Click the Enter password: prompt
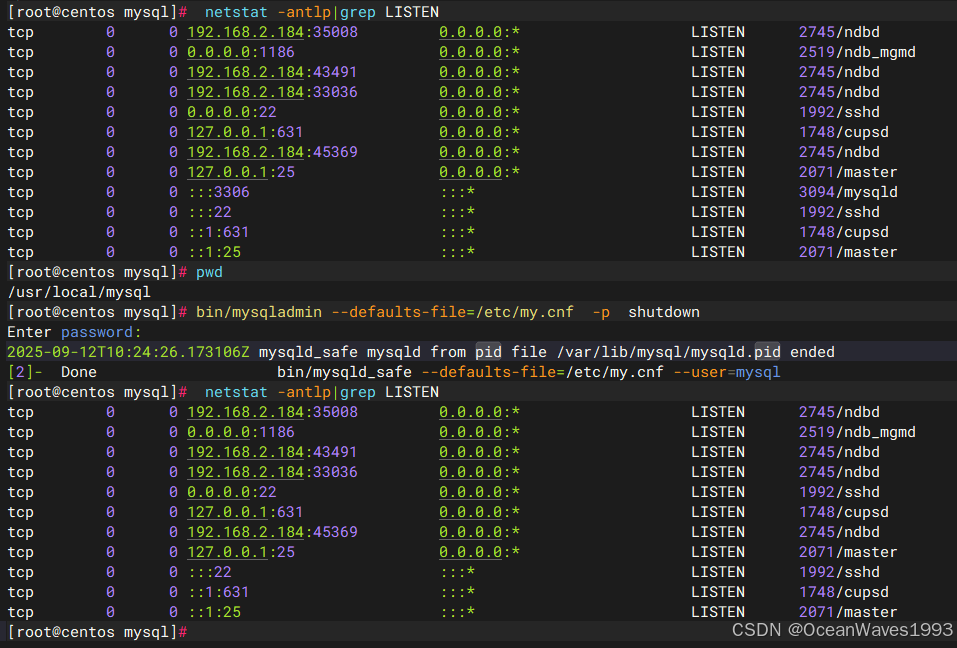Viewport: 957px width, 648px height. point(74,332)
